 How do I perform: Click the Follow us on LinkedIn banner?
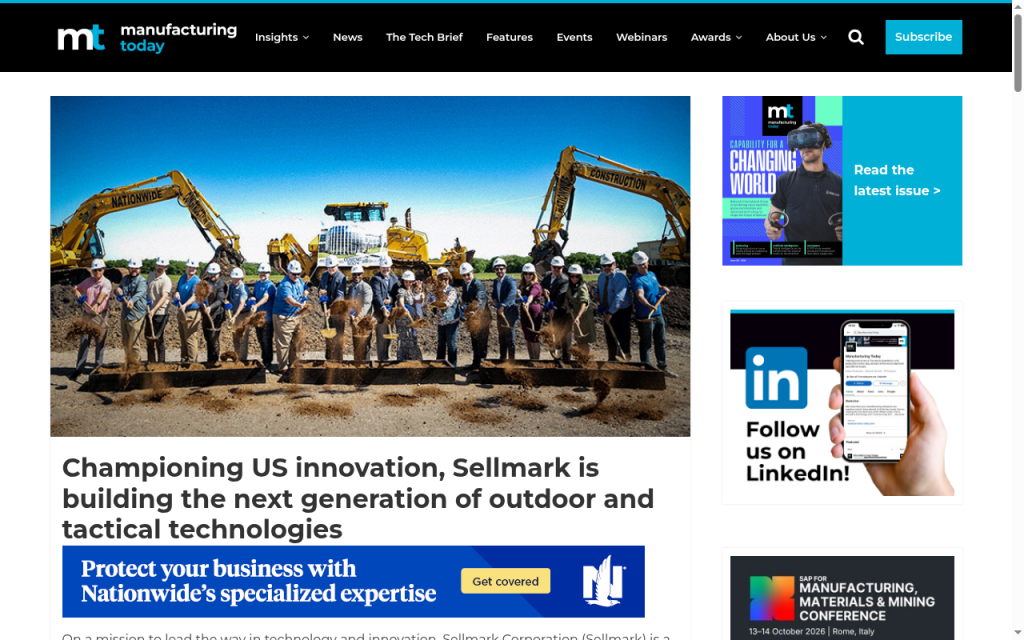point(842,403)
